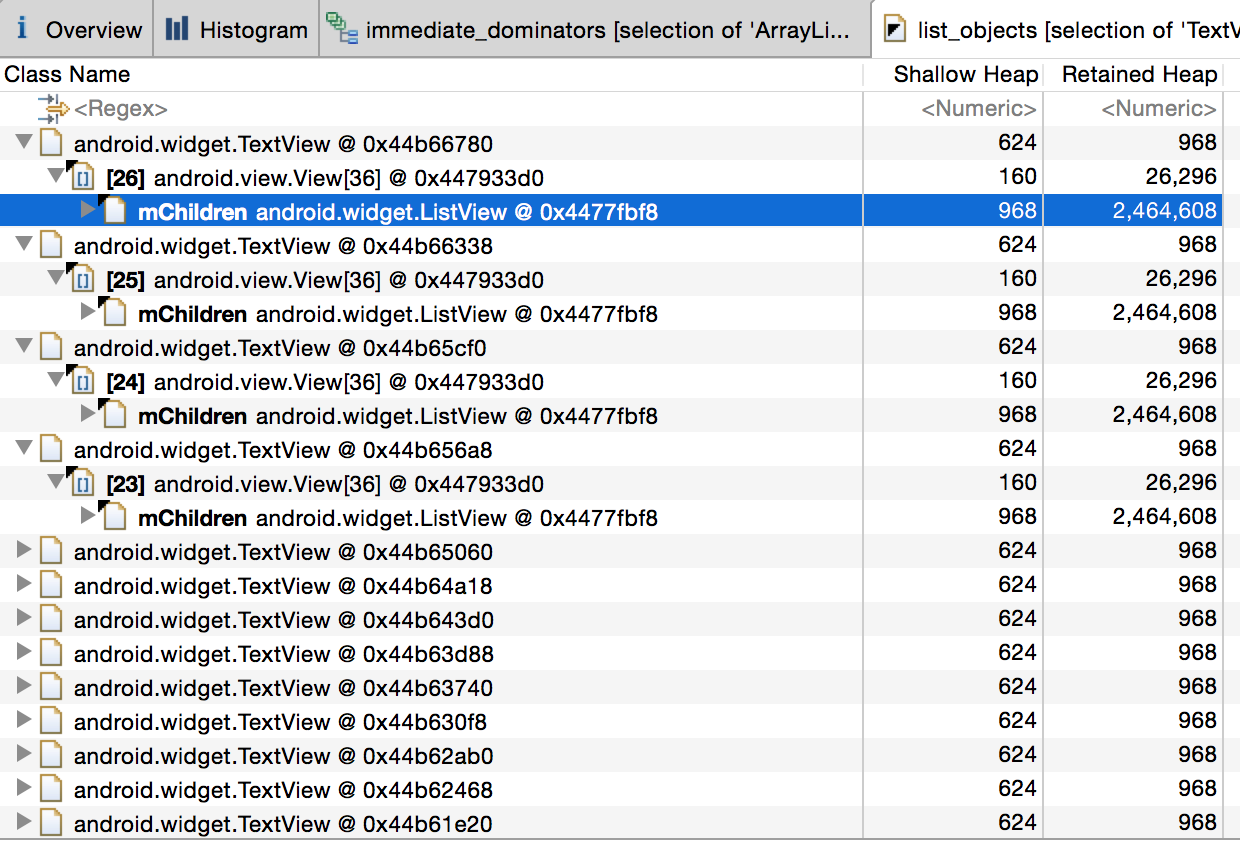Click the object icon for TextView @ 0x44b66780
The image size is (1240, 842).
click(x=51, y=142)
